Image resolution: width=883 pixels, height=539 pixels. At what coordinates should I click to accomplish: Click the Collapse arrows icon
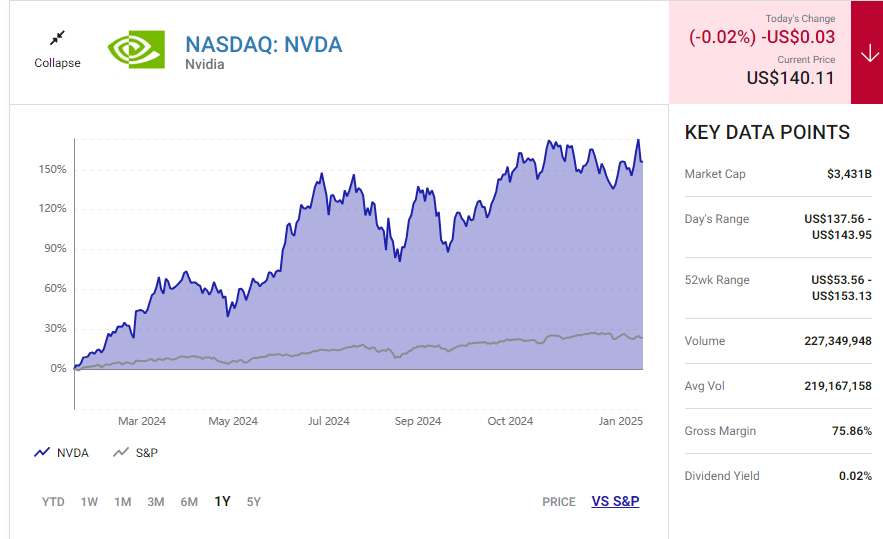click(57, 38)
